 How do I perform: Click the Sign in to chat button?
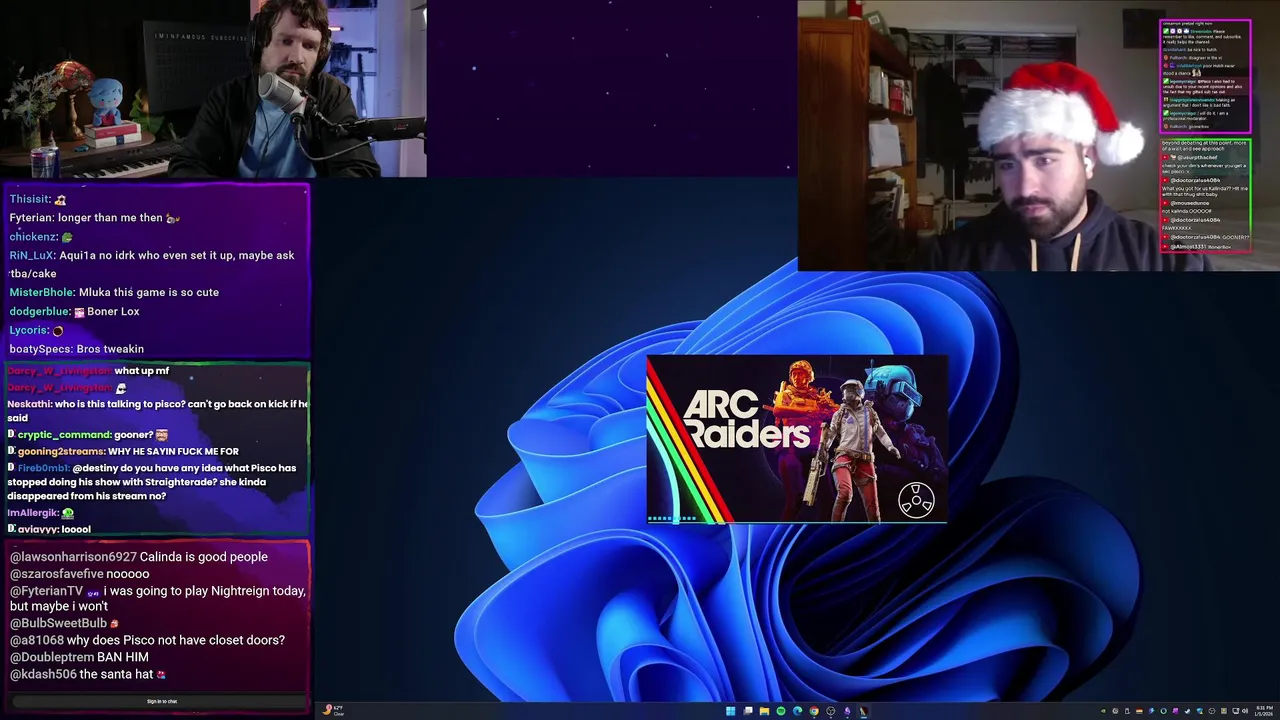coord(162,701)
